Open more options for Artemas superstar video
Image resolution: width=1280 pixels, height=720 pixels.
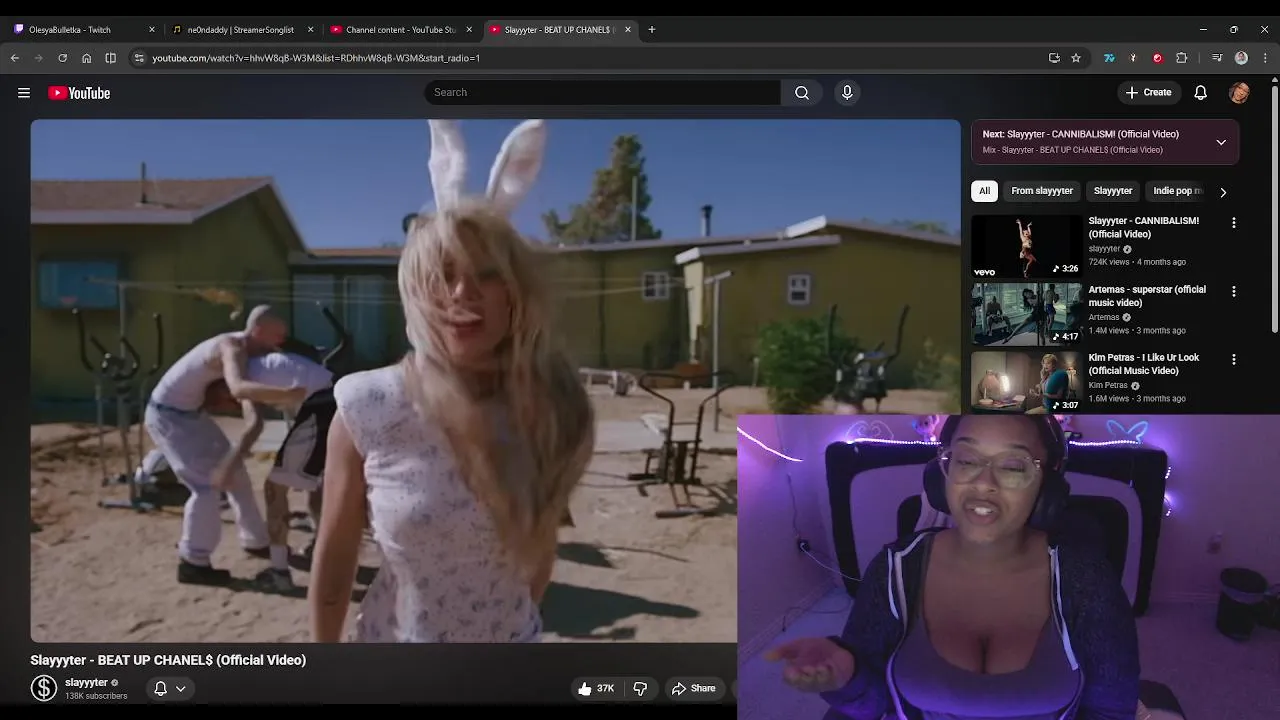tap(1233, 291)
